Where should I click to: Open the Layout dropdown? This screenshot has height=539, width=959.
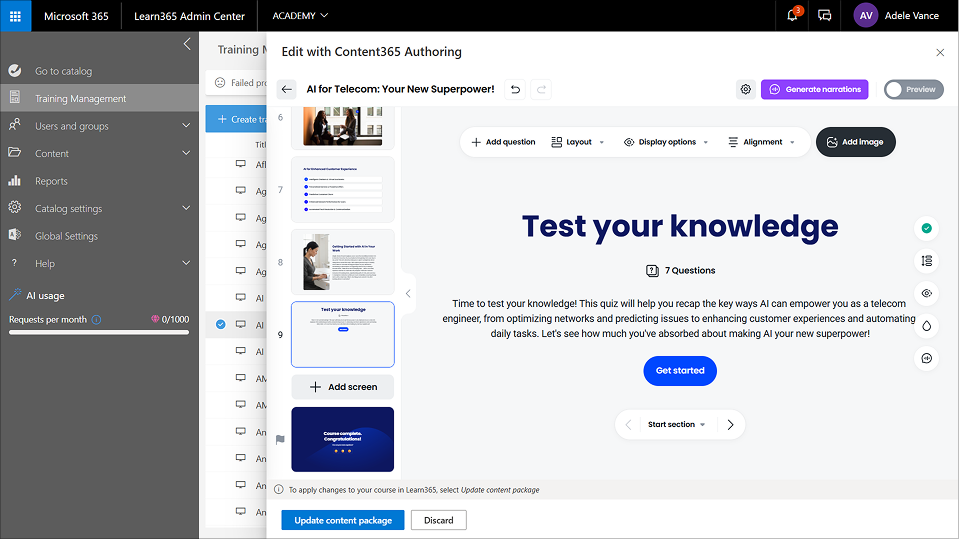[578, 142]
